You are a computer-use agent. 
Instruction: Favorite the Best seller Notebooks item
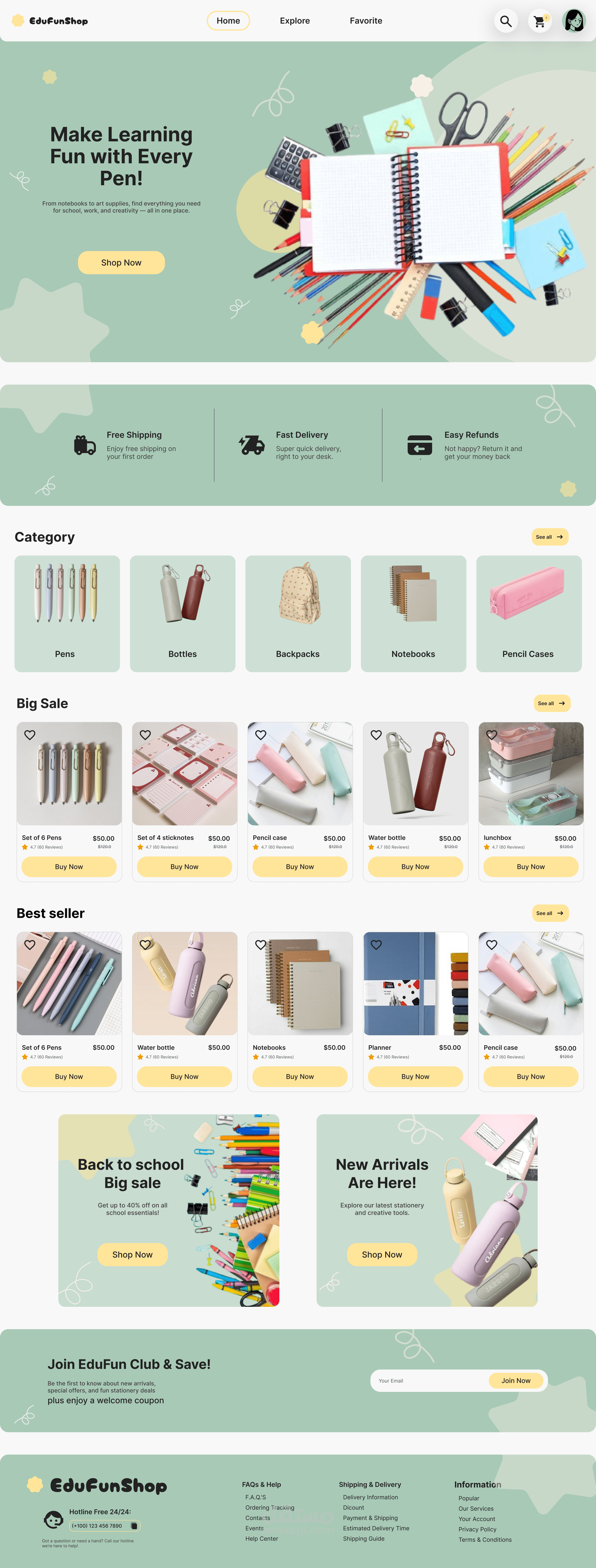point(261,945)
